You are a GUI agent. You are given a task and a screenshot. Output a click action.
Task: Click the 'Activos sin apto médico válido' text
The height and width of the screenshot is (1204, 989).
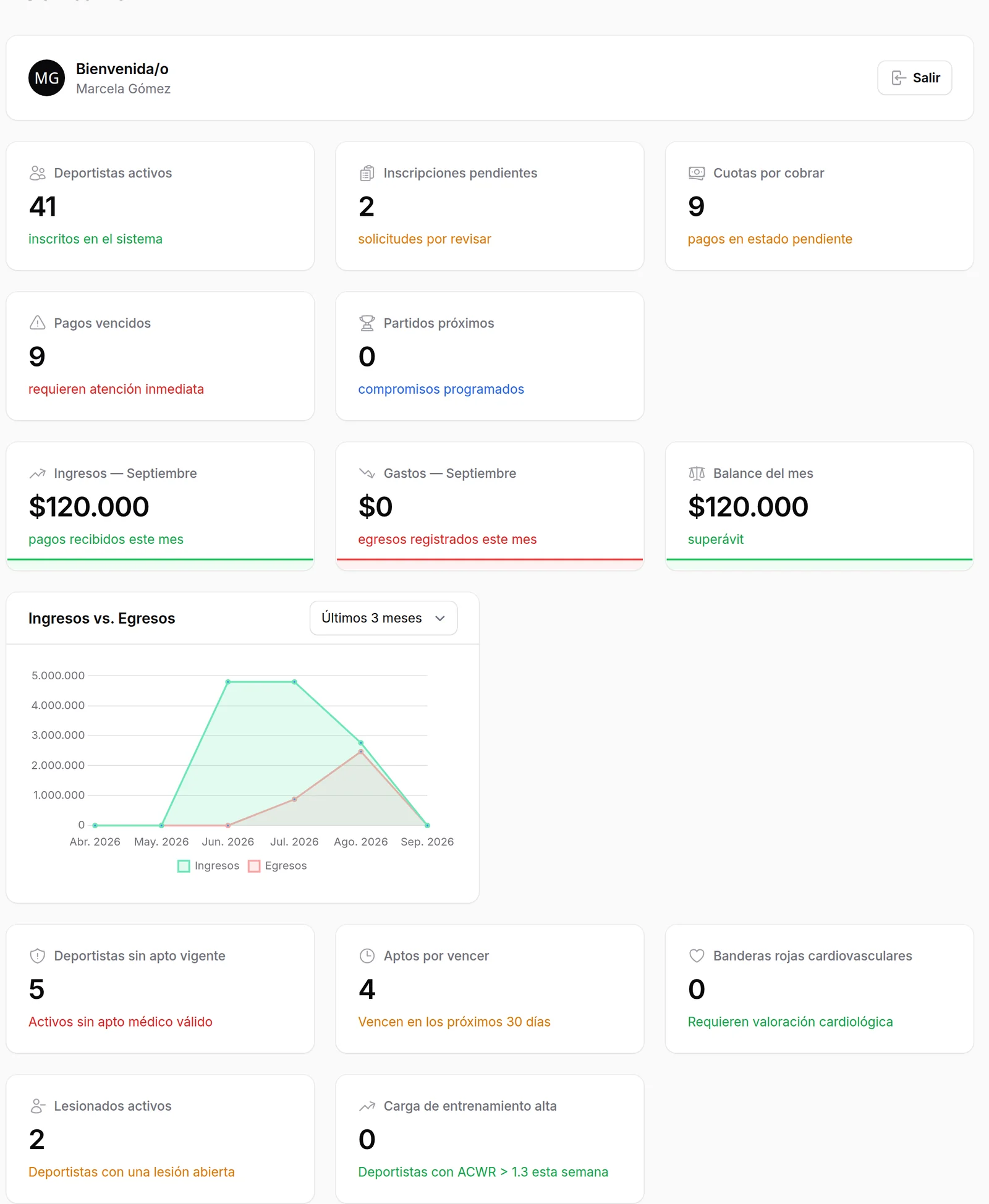pyautogui.click(x=120, y=1022)
